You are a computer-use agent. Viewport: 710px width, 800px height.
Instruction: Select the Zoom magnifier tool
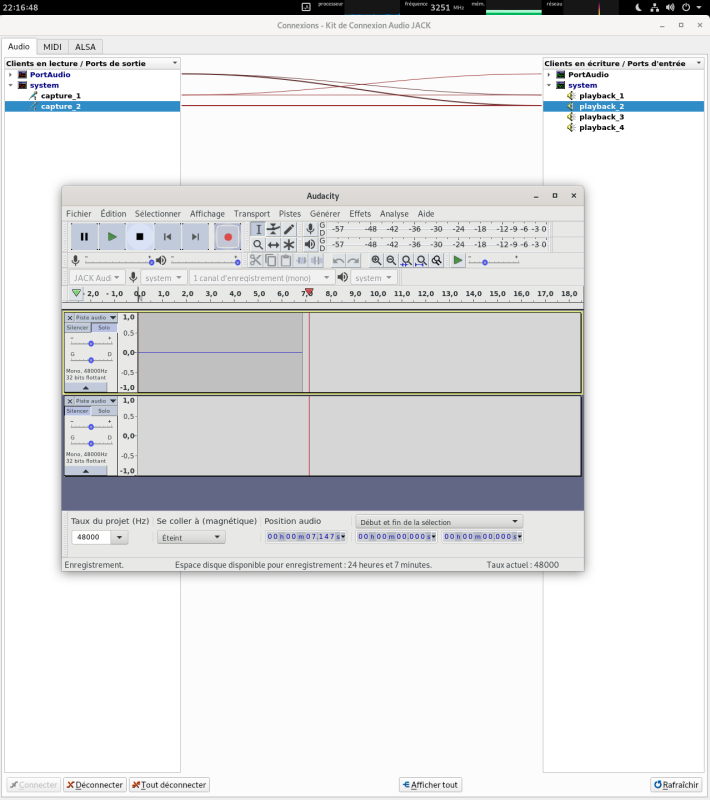258,245
